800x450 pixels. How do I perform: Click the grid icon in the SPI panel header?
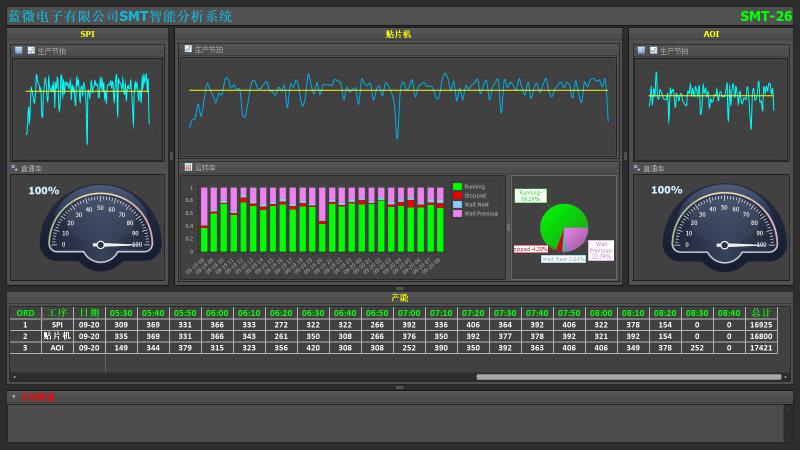click(x=18, y=50)
